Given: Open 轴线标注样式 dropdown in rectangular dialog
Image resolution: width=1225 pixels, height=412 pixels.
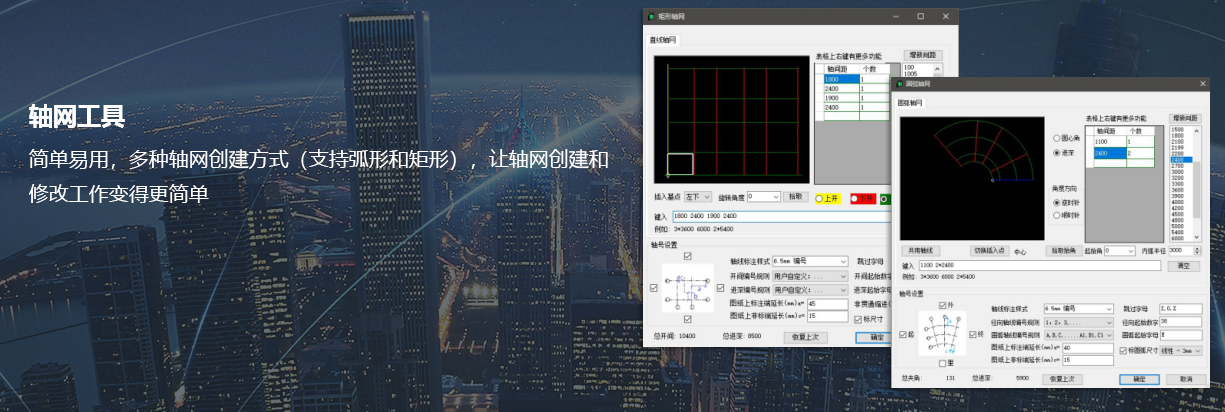Looking at the screenshot, I should 810,261.
